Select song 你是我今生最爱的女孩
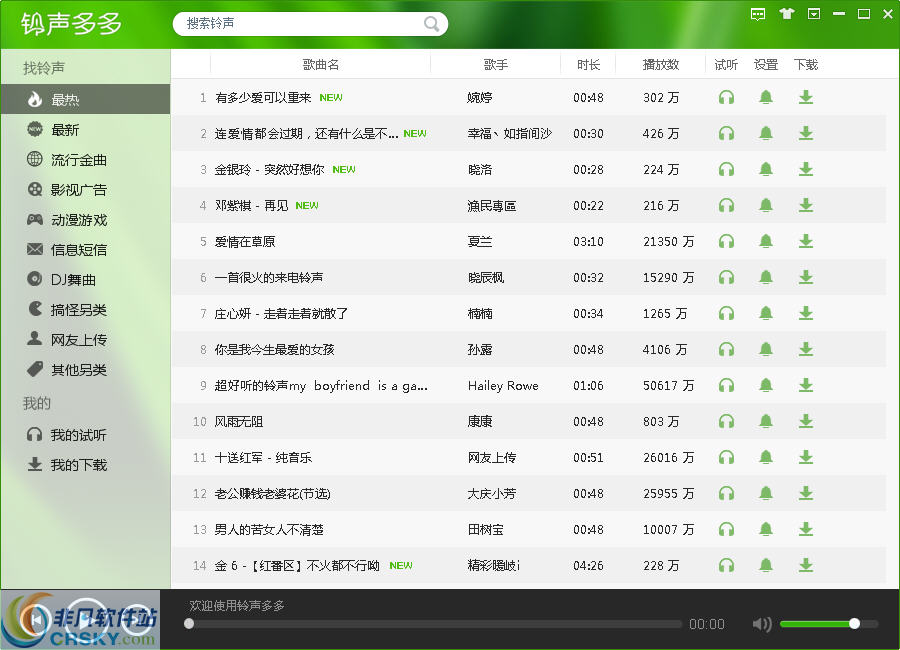The width and height of the screenshot is (900, 650). (274, 350)
